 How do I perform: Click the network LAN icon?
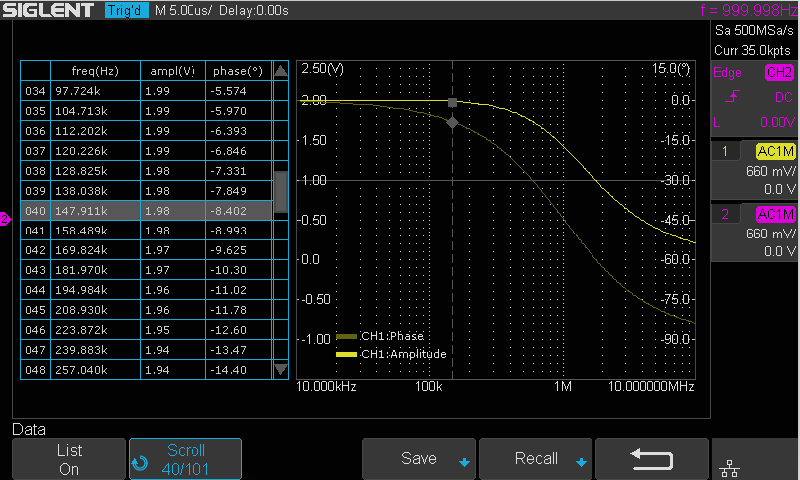[730, 468]
